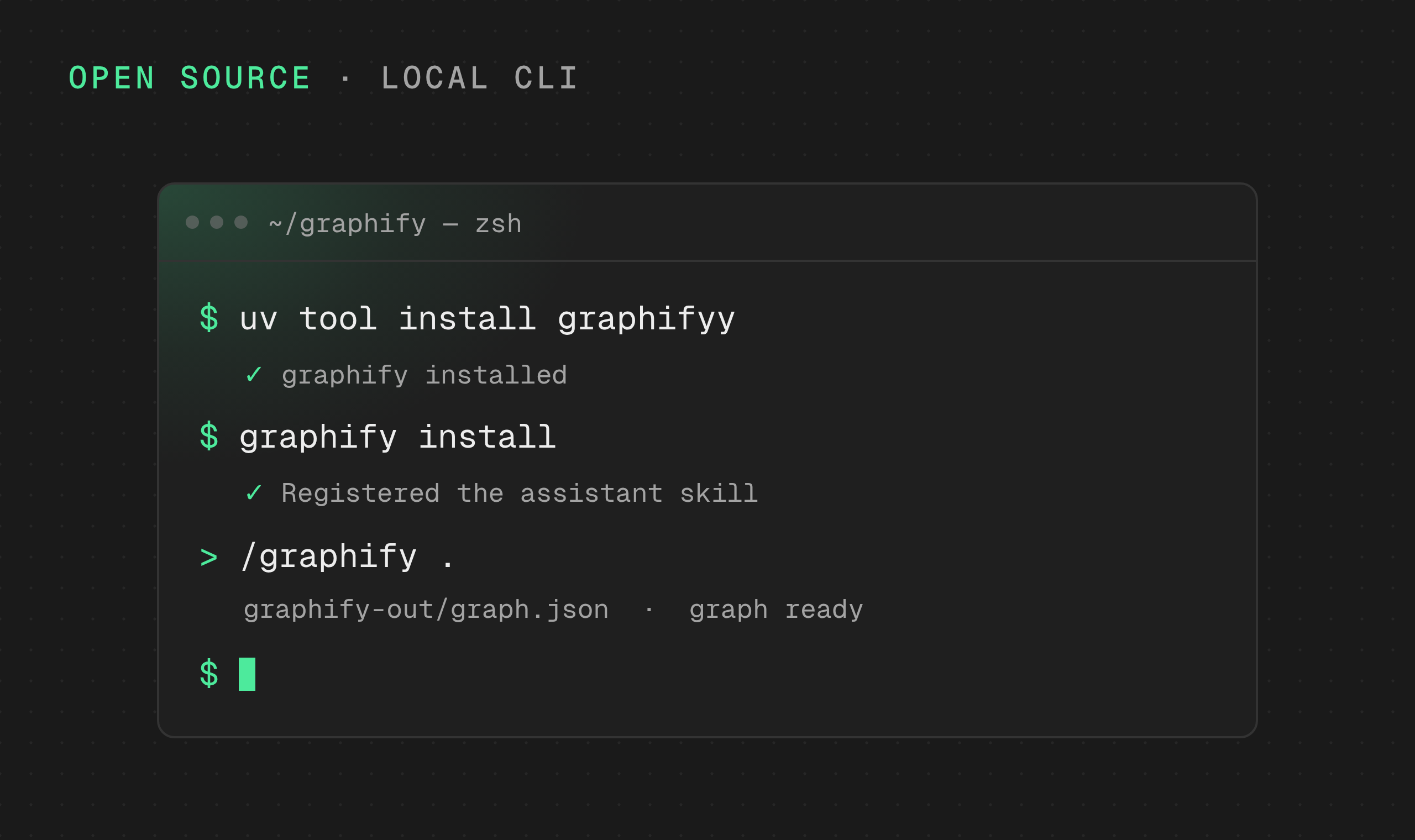Click the 'LOCAL CLI' gray heading
The image size is (1415, 840).
[x=479, y=78]
